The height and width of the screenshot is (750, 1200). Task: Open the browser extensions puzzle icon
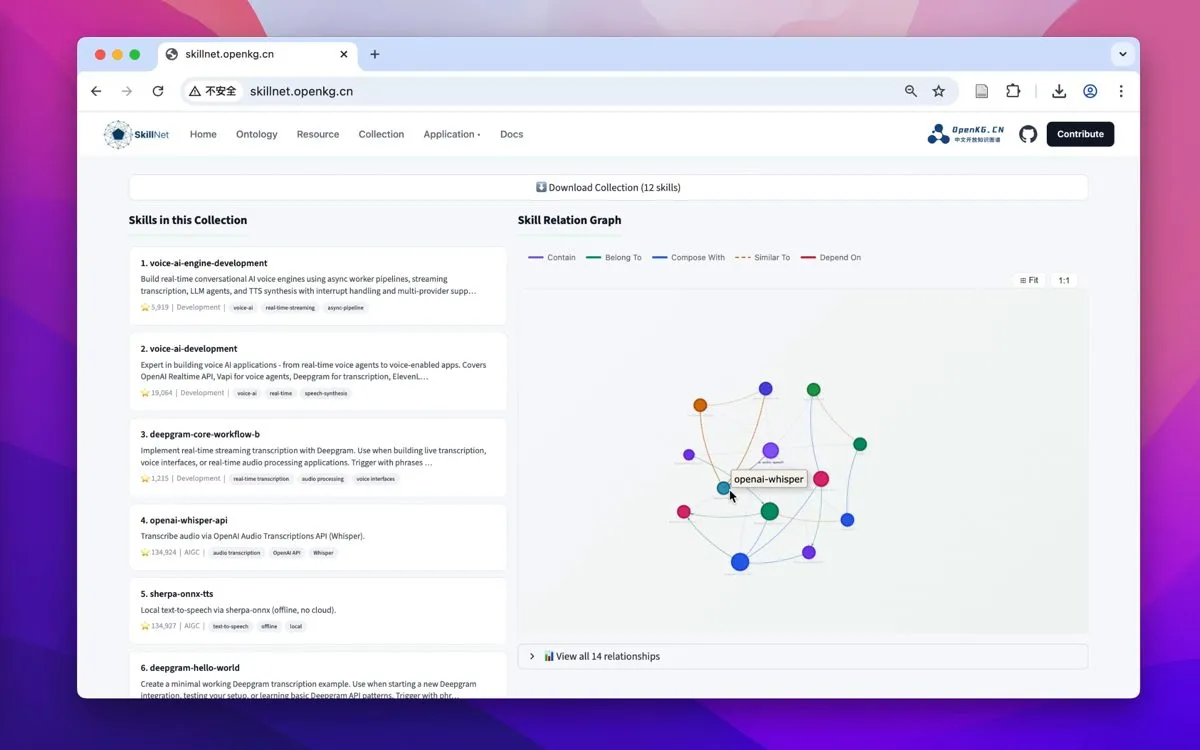click(1013, 91)
